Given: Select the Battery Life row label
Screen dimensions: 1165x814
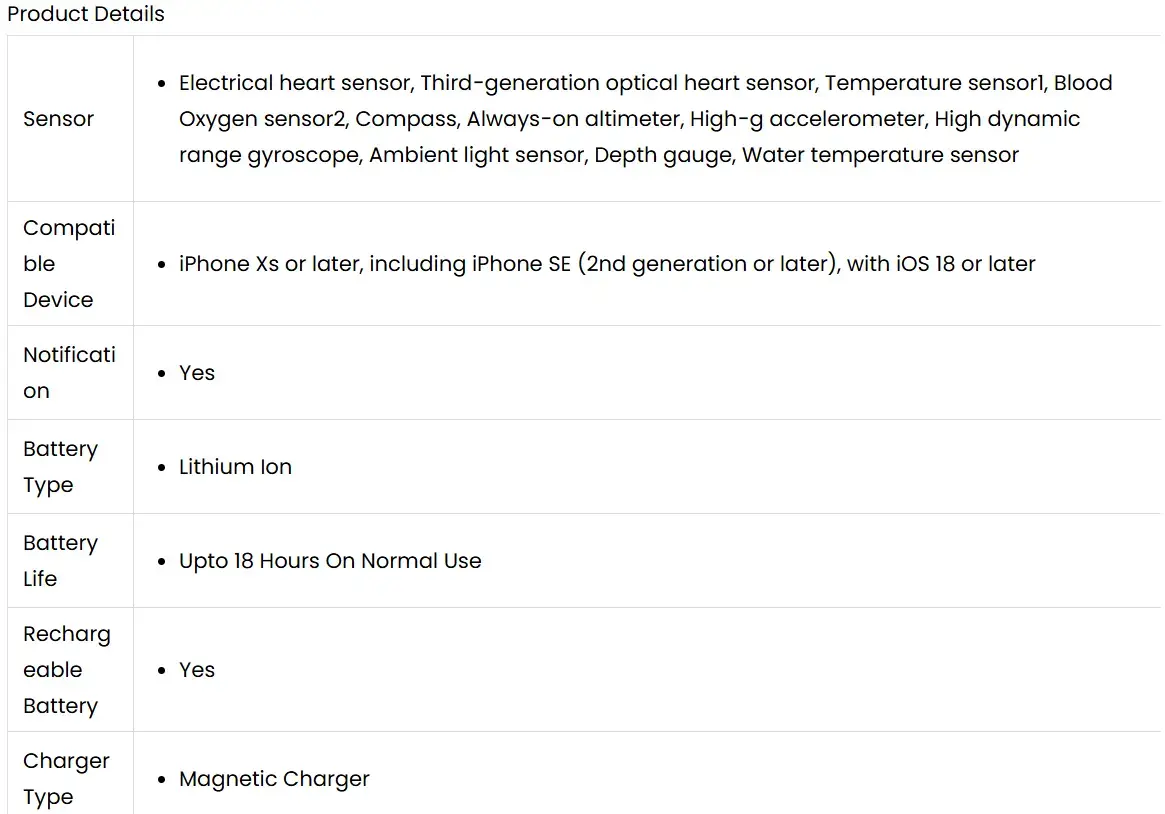Looking at the screenshot, I should pyautogui.click(x=60, y=561).
